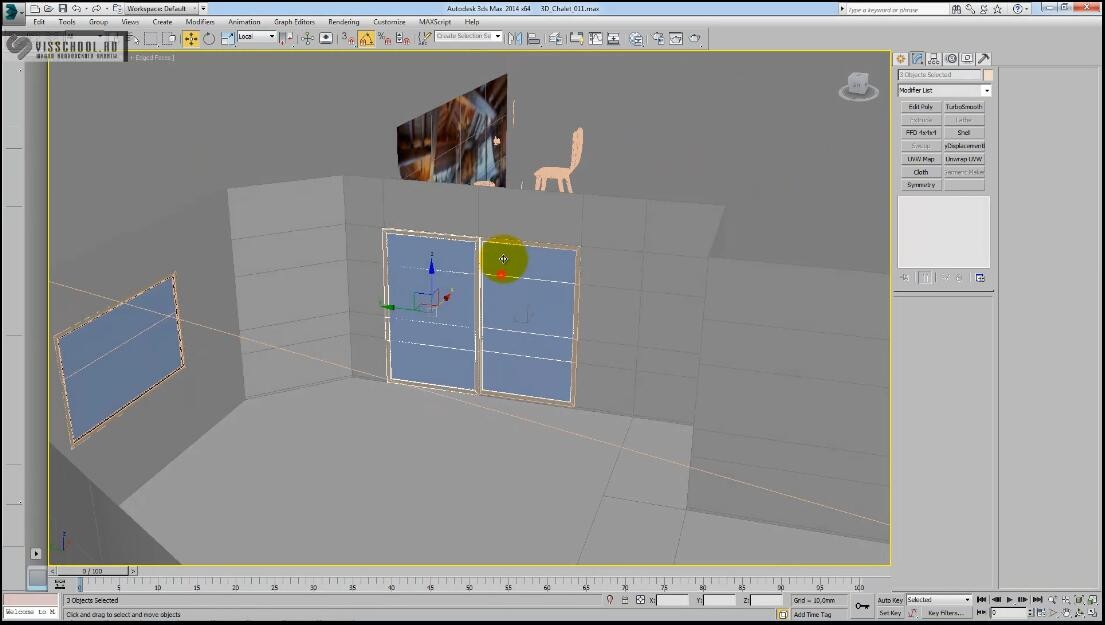Viewport: 1105px width, 625px height.
Task: Click the Edit Named Selection Sets icon
Action: click(424, 39)
